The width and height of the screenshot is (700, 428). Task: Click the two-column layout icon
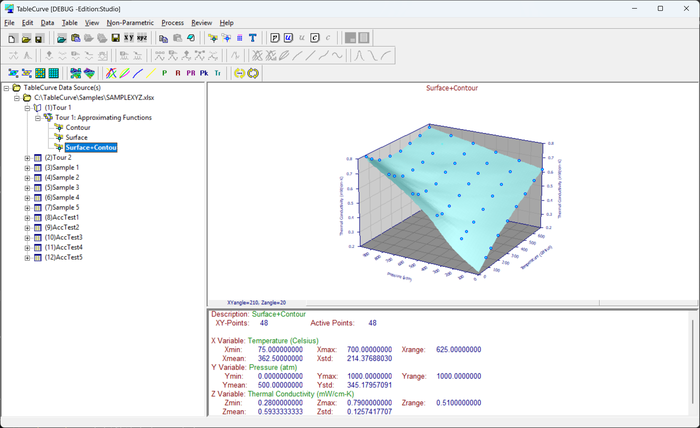point(364,38)
